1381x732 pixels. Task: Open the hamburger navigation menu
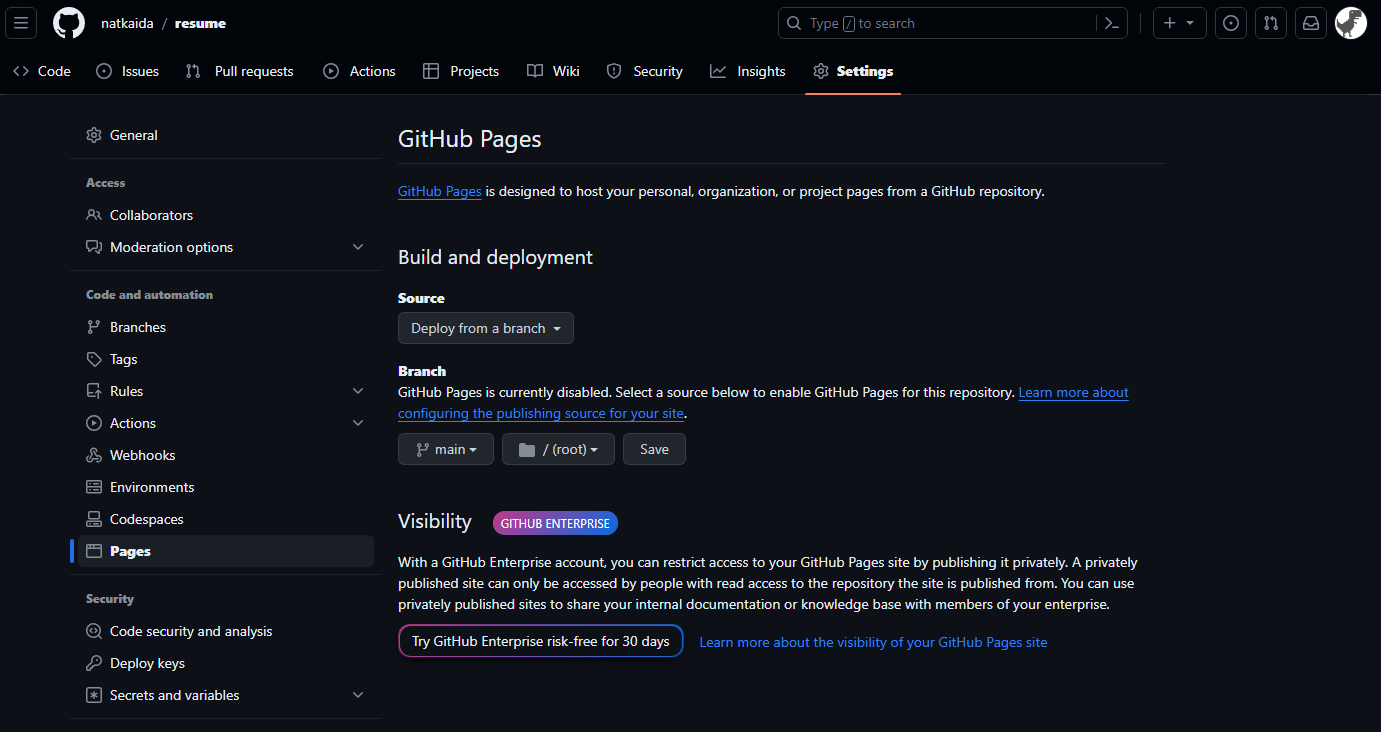click(22, 23)
